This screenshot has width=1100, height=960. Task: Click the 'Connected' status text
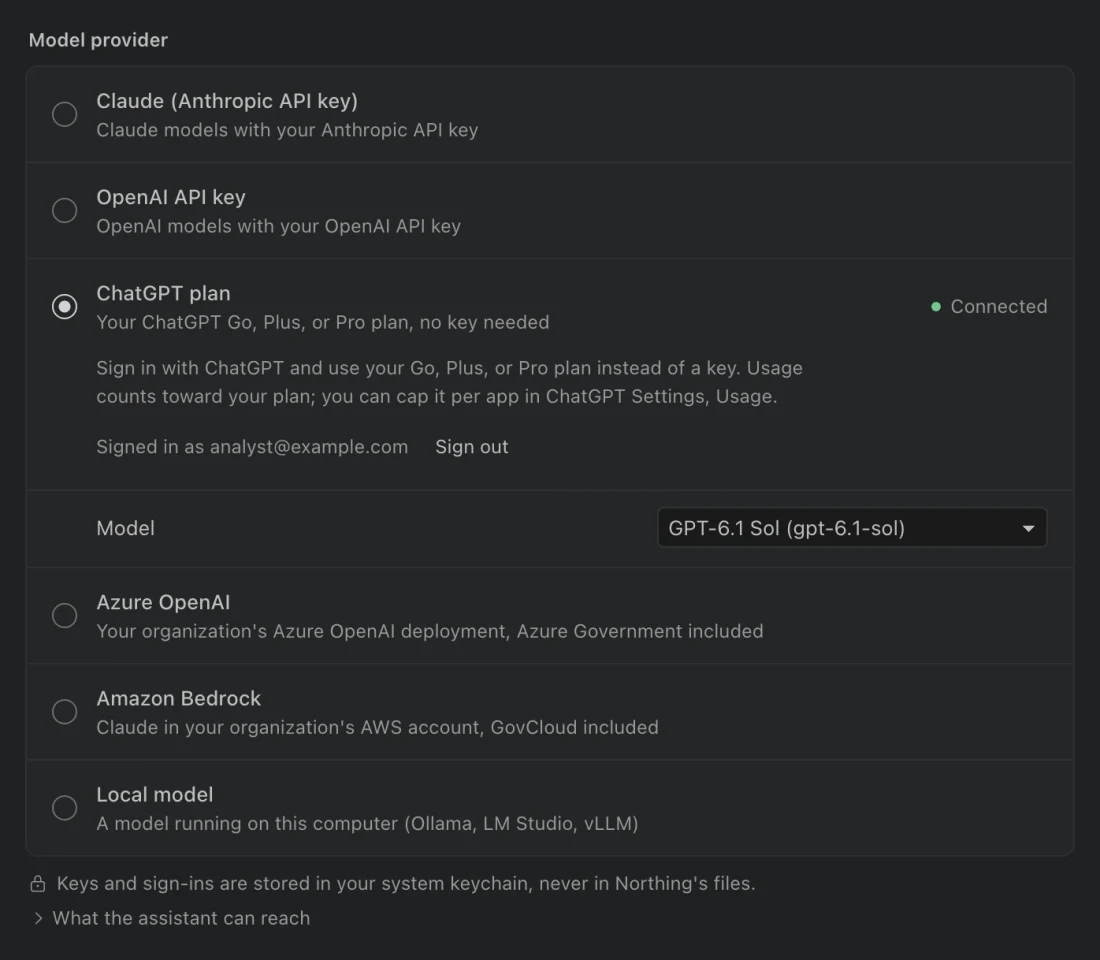998,307
